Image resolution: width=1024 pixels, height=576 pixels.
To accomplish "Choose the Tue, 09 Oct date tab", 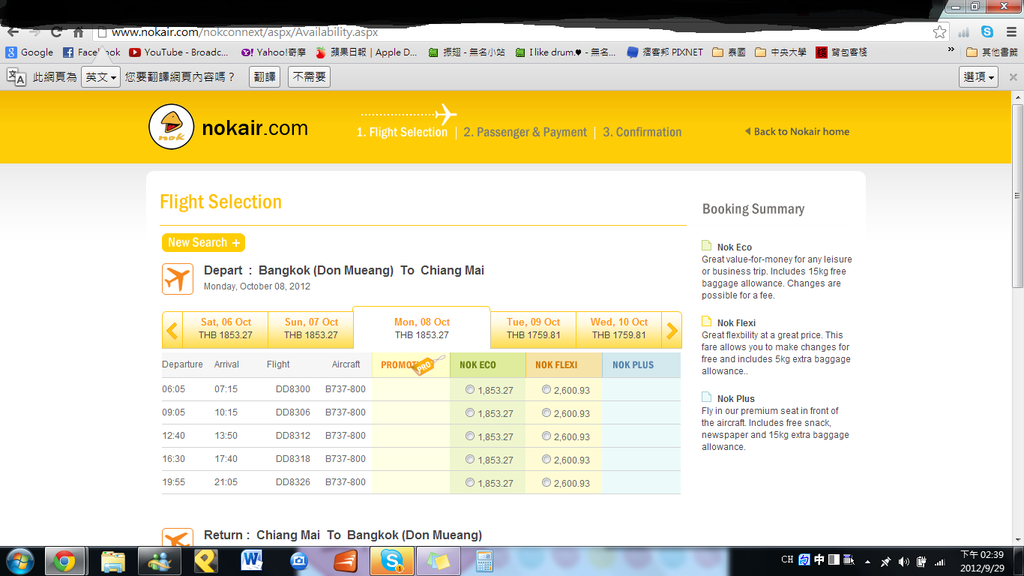I will pos(533,328).
